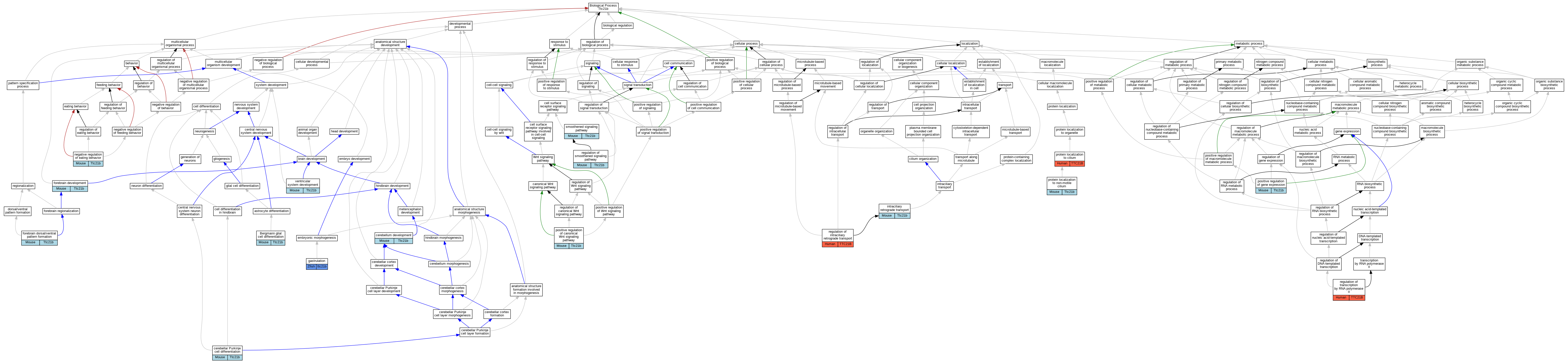Select the 'embryonic morphogenesis' node

317,238
